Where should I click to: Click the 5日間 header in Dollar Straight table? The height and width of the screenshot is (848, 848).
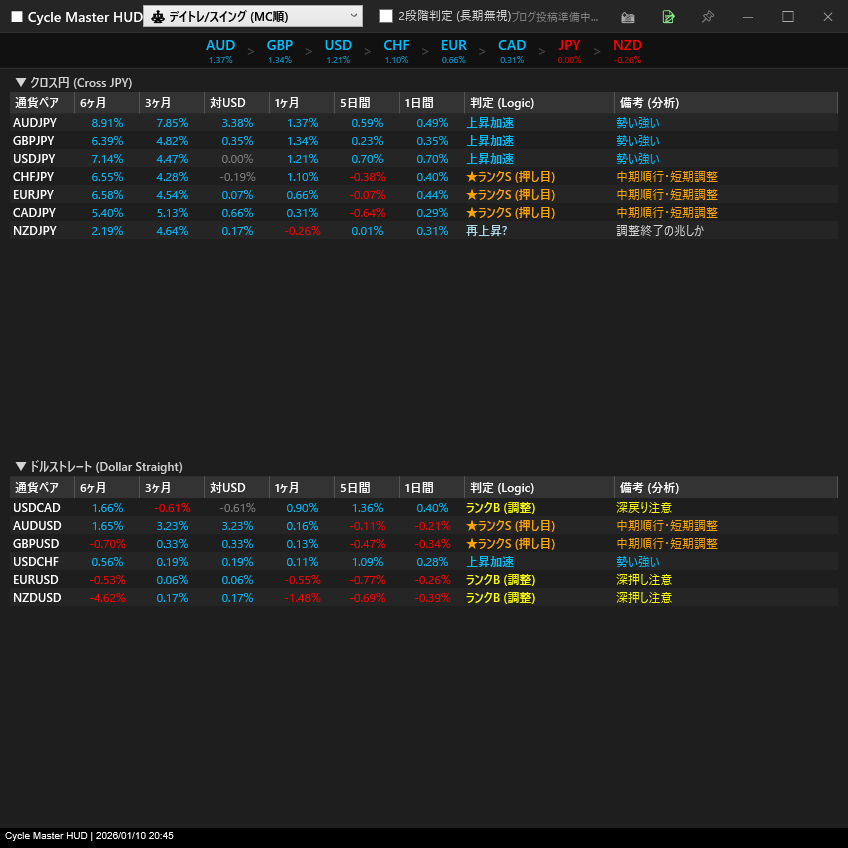[355, 488]
